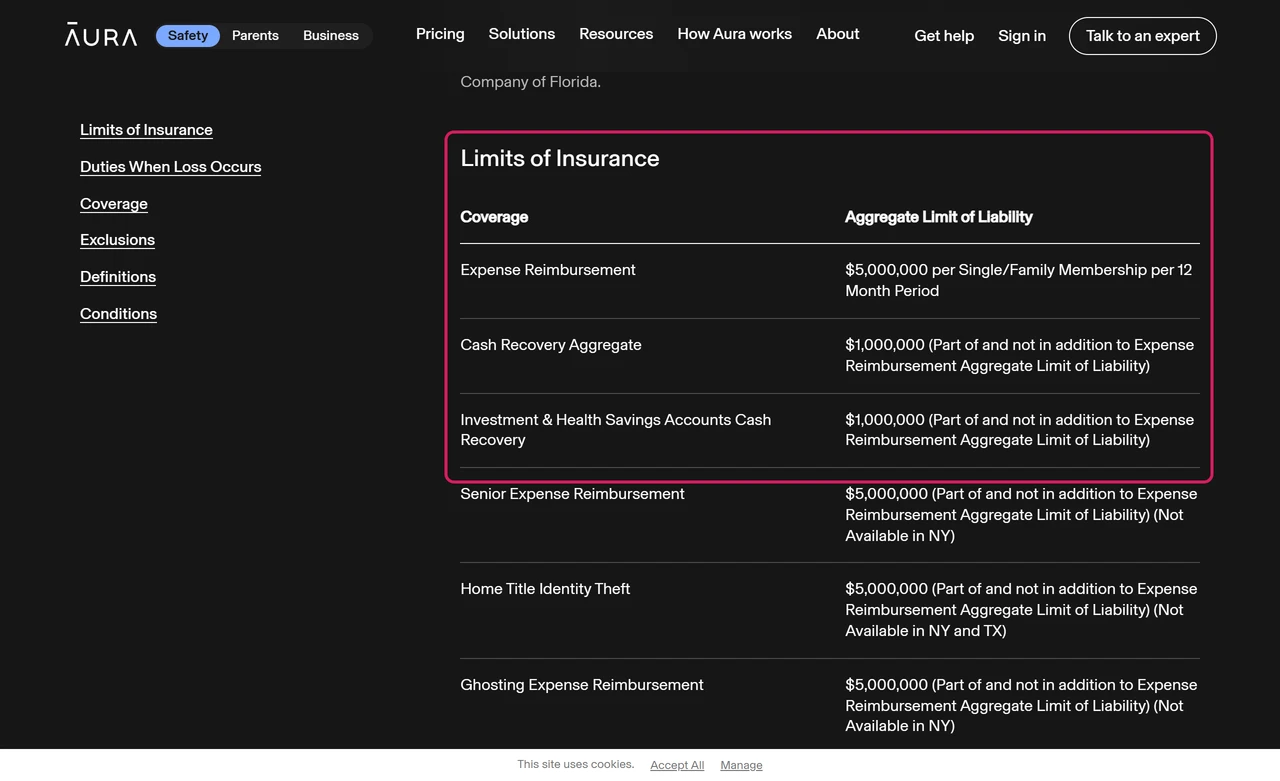The width and height of the screenshot is (1280, 781).
Task: Click Aggregate Limit of Liability header
Action: point(939,217)
